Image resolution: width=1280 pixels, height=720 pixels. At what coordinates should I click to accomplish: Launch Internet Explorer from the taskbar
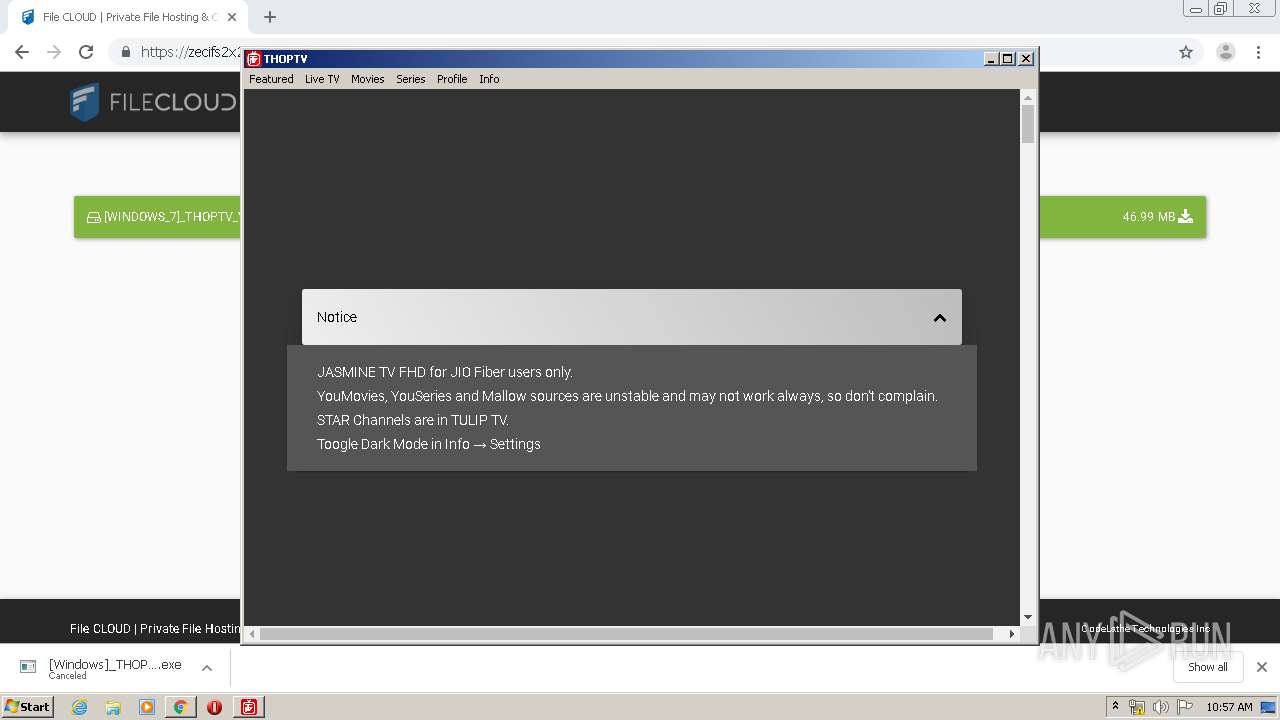tap(79, 707)
